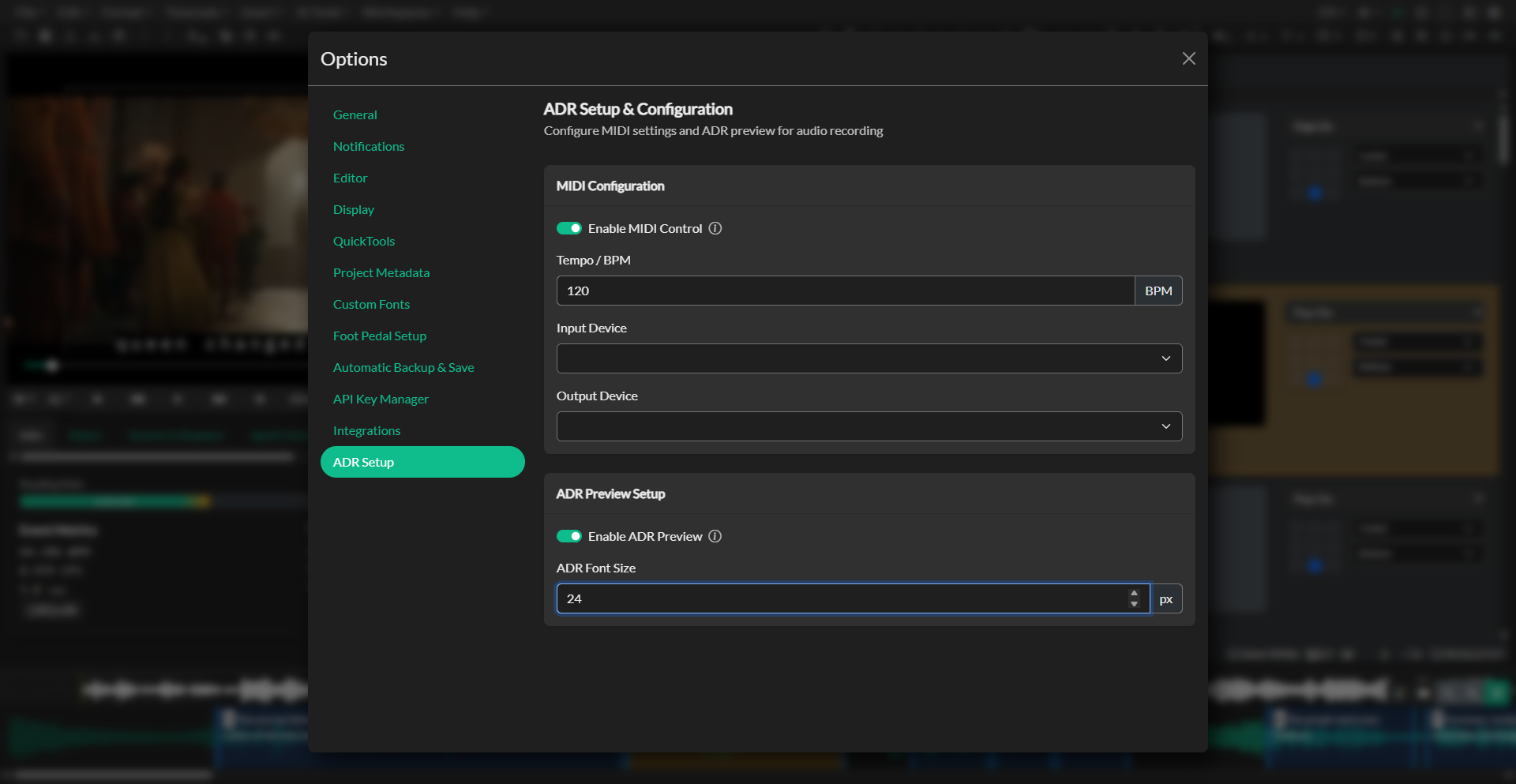Click the info icon beside Enable ADR Preview
Viewport: 1516px width, 784px height.
click(715, 536)
